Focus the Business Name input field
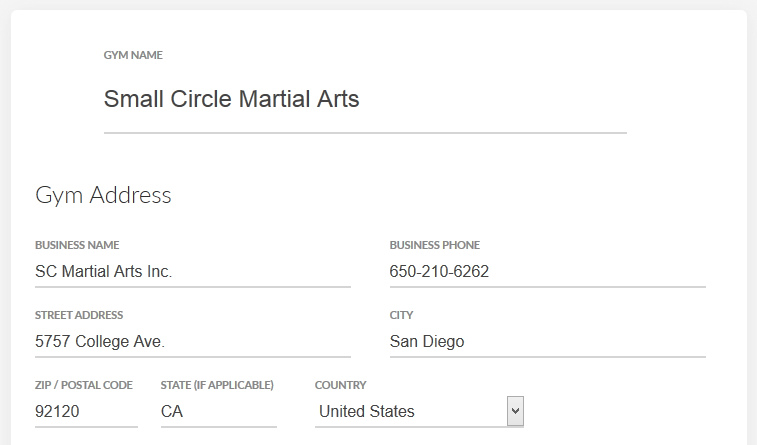This screenshot has width=757, height=445. (x=192, y=272)
